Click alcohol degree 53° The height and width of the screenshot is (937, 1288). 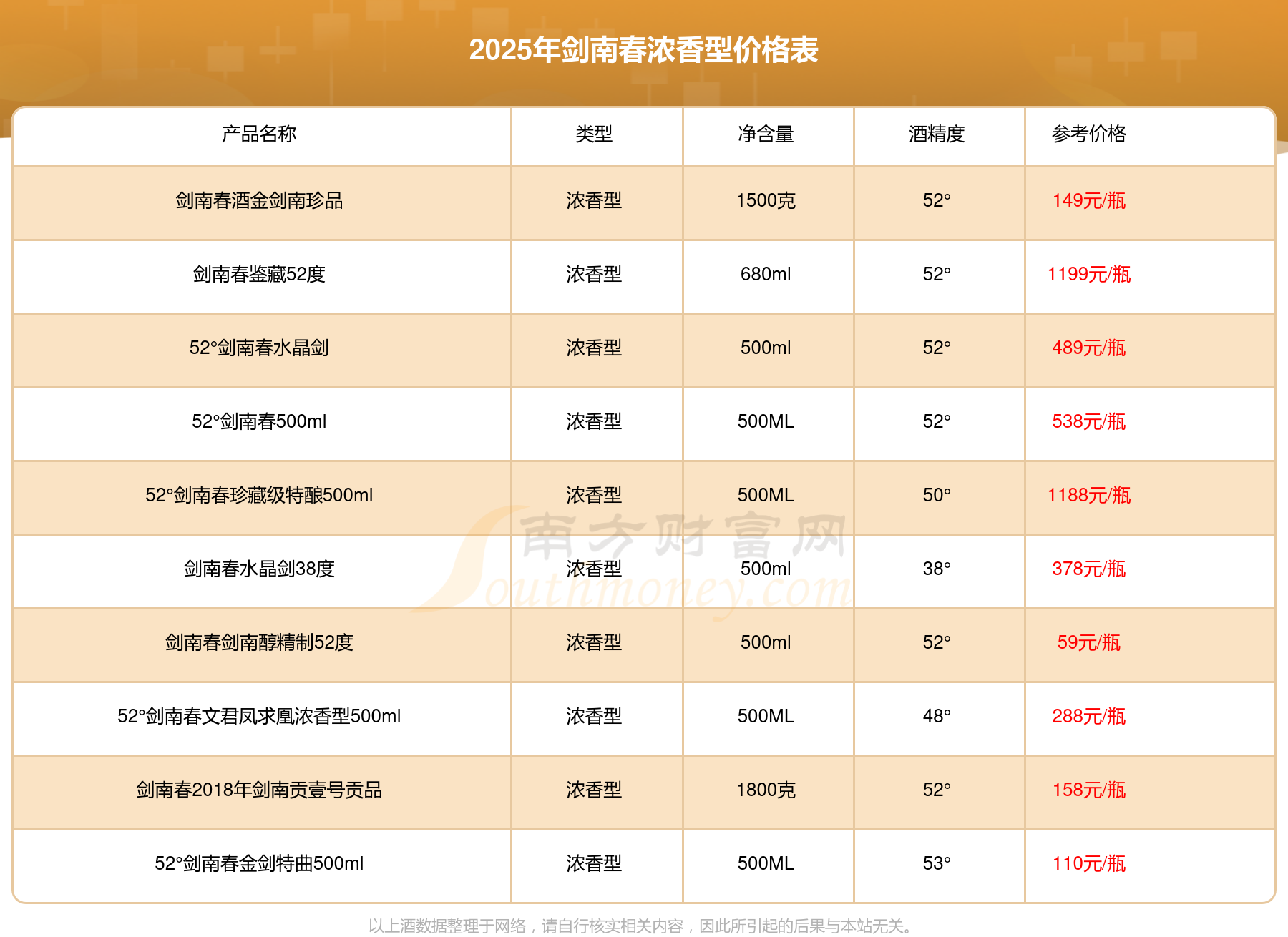(937, 863)
